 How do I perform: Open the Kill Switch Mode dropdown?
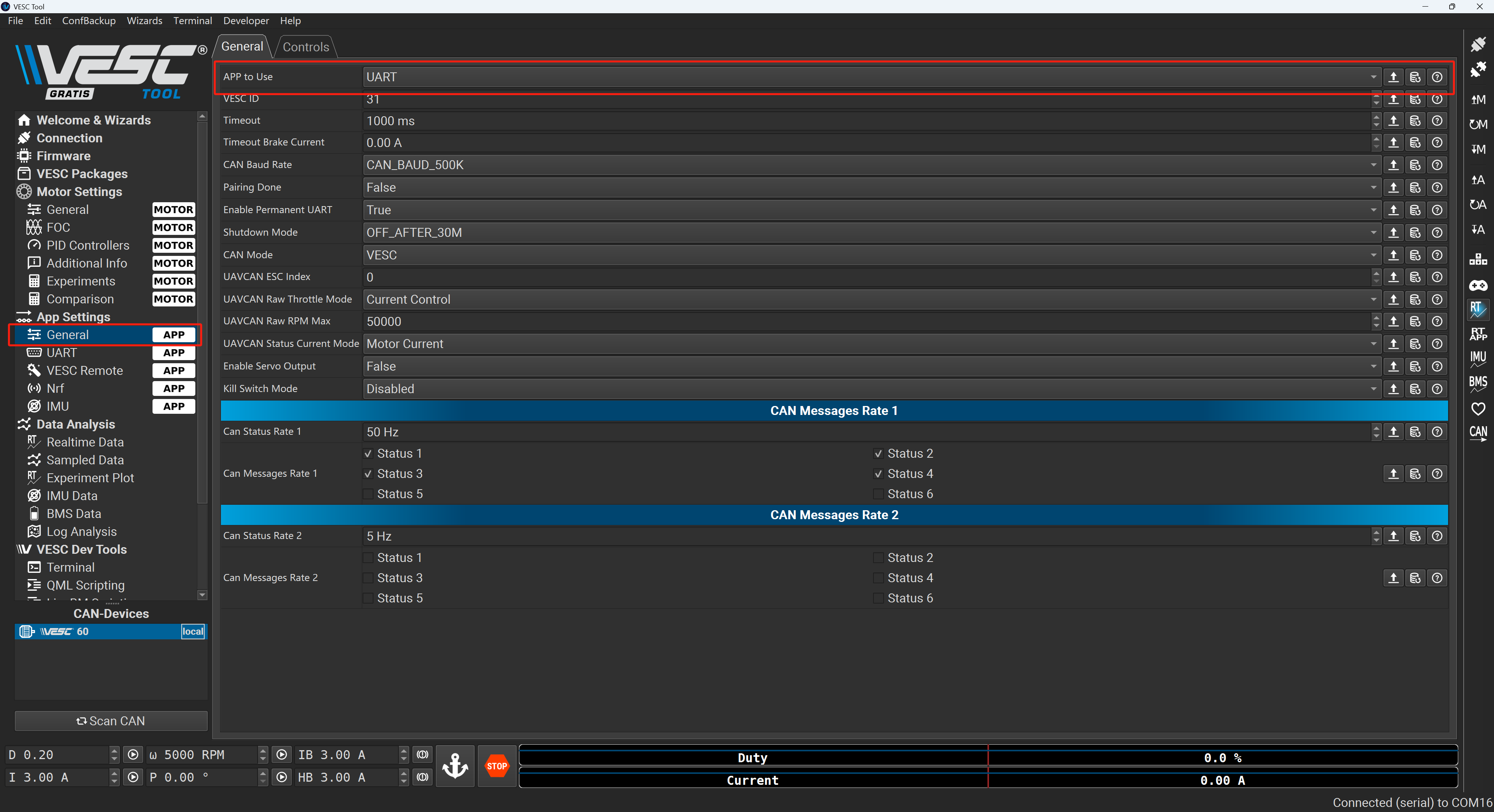click(x=871, y=389)
